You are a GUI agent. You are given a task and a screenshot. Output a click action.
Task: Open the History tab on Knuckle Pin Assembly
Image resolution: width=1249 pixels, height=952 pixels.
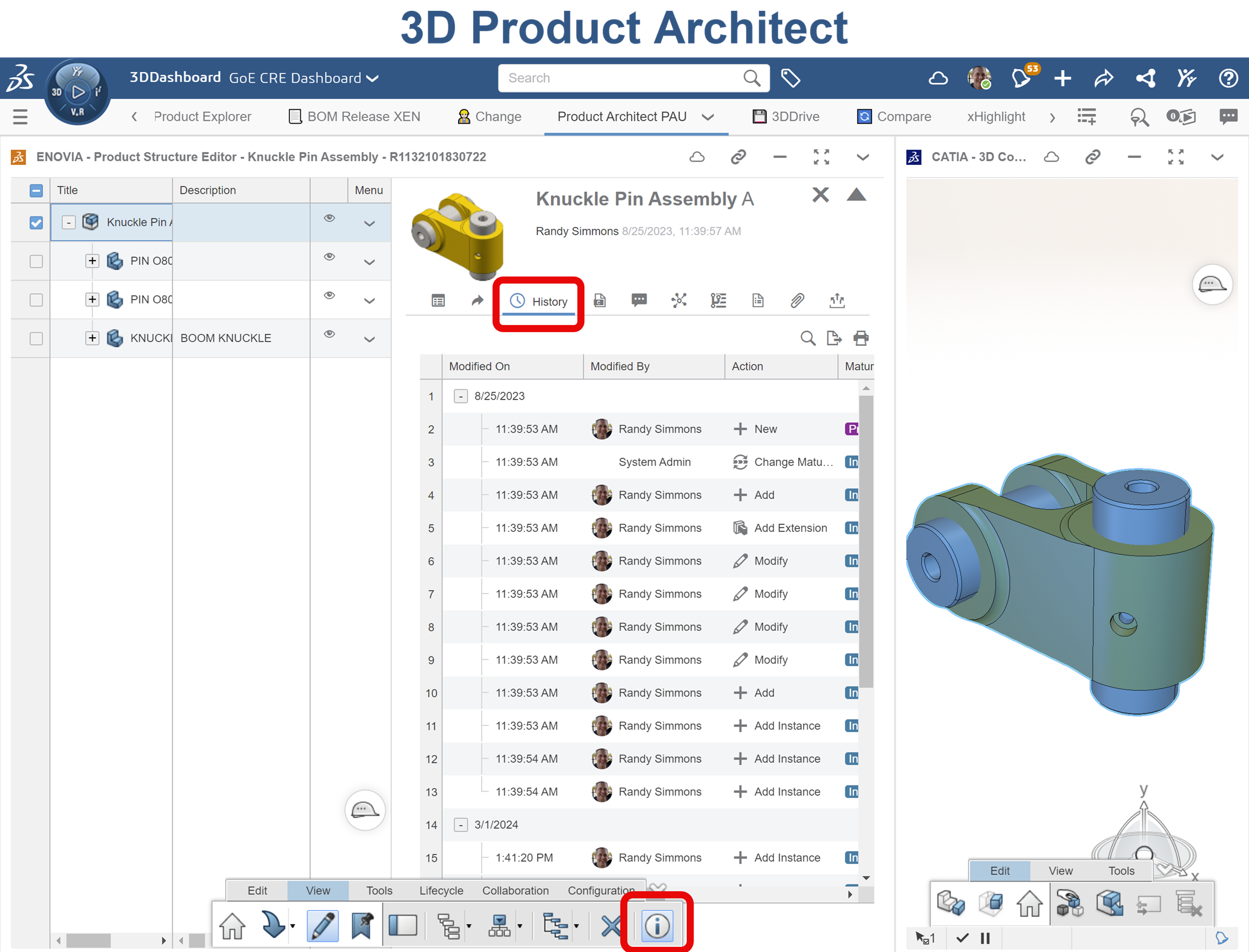point(538,302)
